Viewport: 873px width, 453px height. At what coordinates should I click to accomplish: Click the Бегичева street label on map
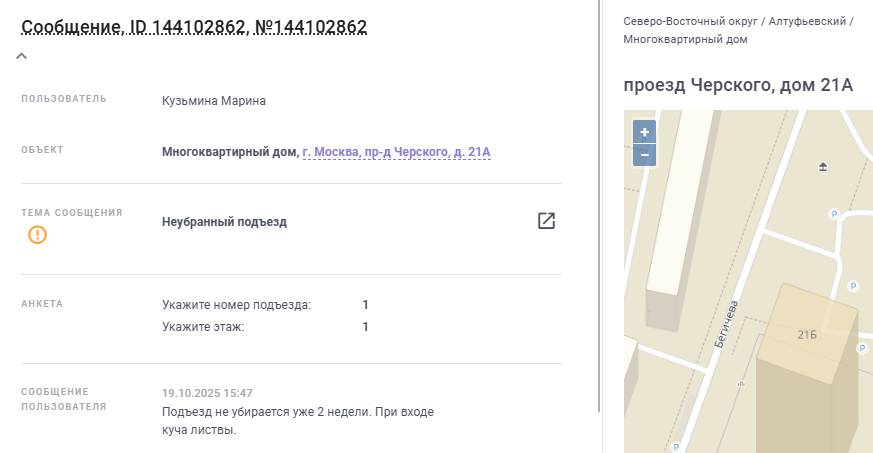click(x=726, y=322)
